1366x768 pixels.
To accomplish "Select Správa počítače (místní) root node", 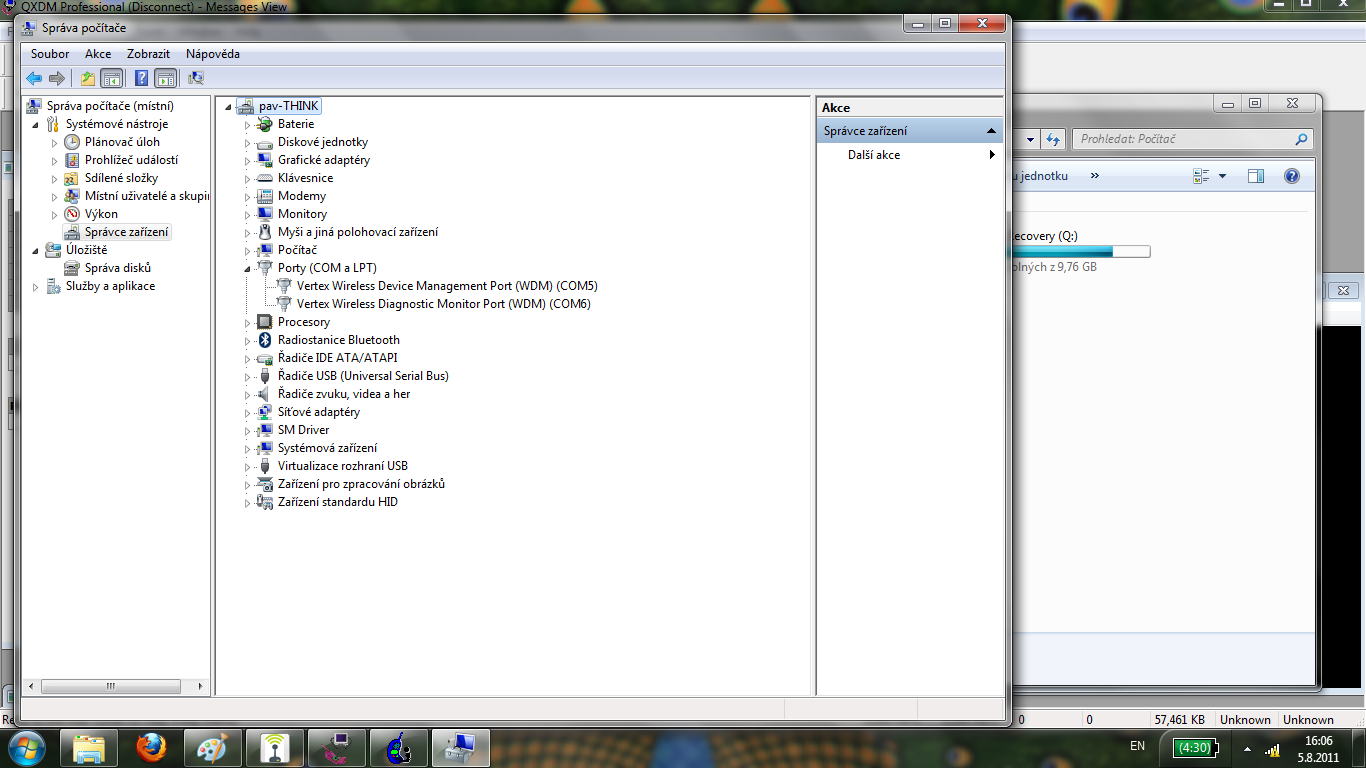I will point(110,106).
